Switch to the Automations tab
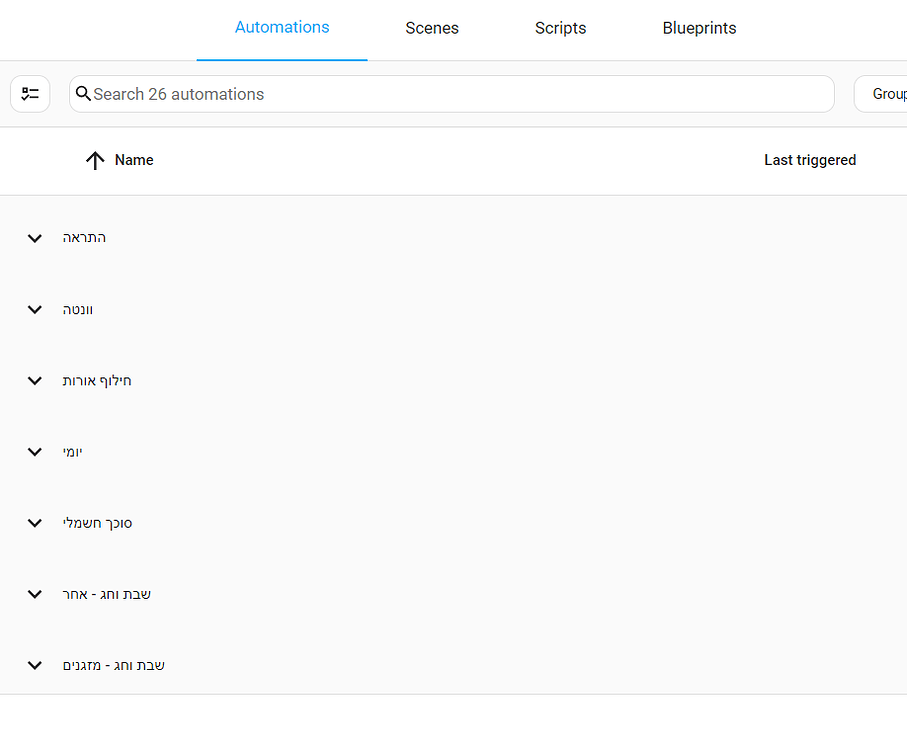This screenshot has width=907, height=750. pos(282,28)
